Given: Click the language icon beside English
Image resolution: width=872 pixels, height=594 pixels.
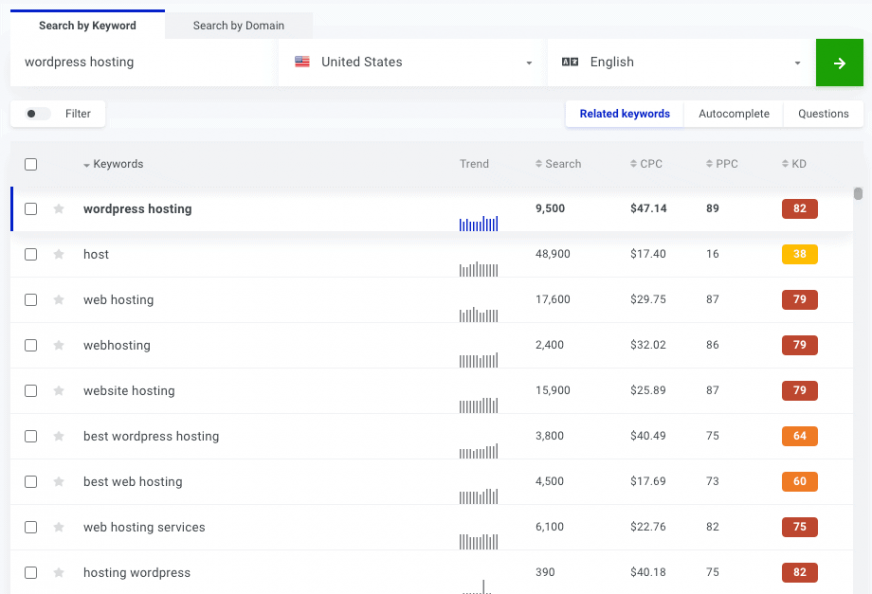Looking at the screenshot, I should pyautogui.click(x=570, y=62).
